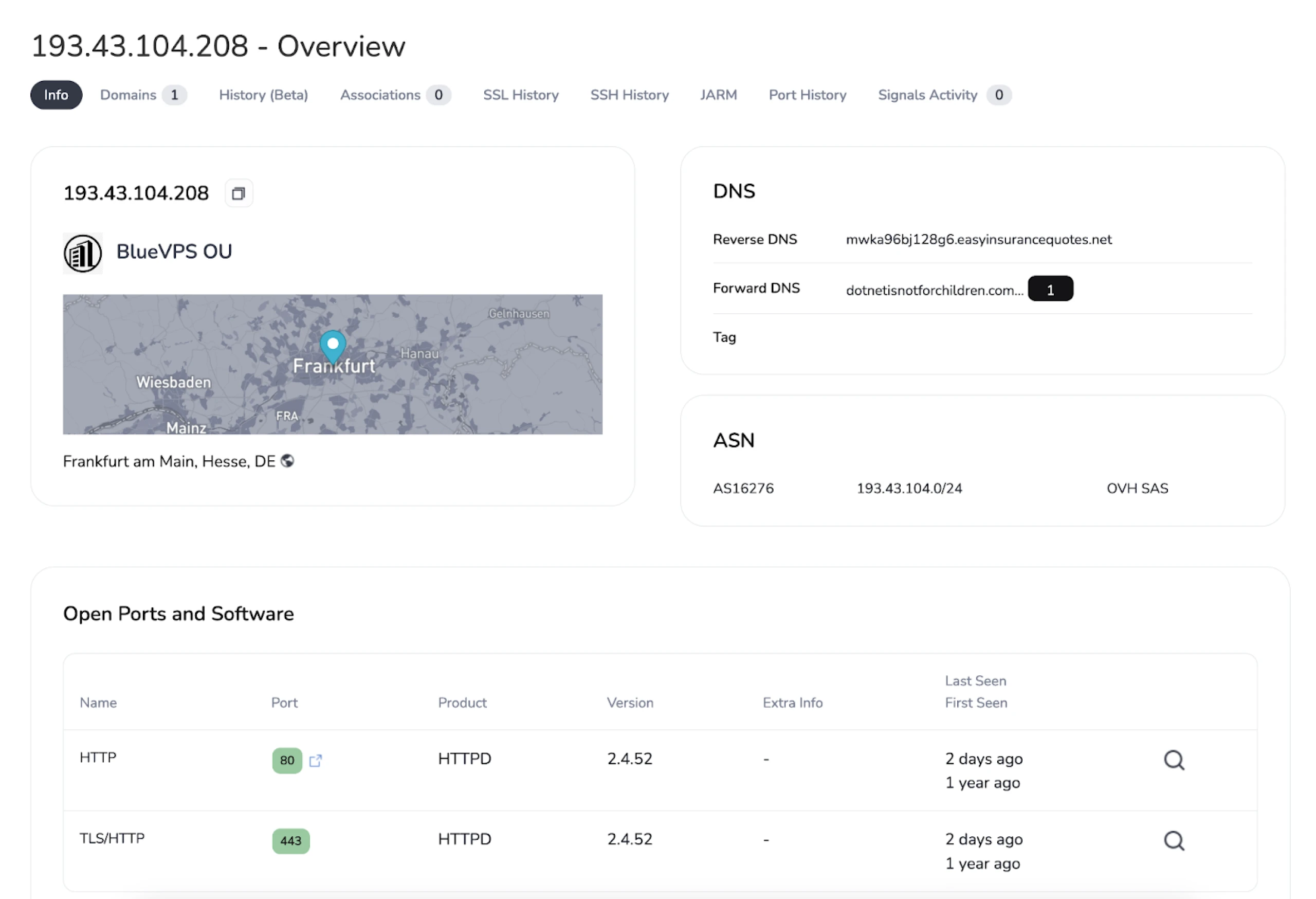Copy the IP address 193.43.104.208
The width and height of the screenshot is (1316, 899).
(x=239, y=193)
